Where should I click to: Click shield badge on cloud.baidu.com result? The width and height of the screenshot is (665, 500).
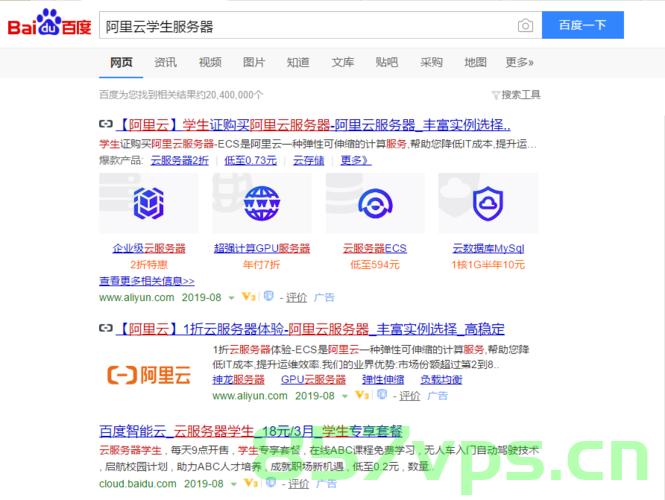point(271,482)
